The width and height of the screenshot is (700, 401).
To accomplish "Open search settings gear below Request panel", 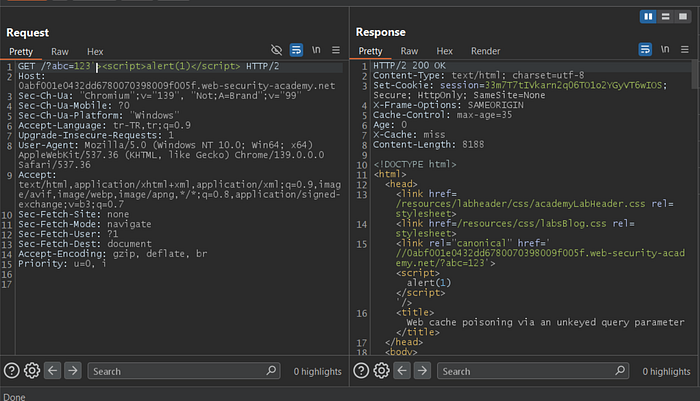I will click(32, 371).
